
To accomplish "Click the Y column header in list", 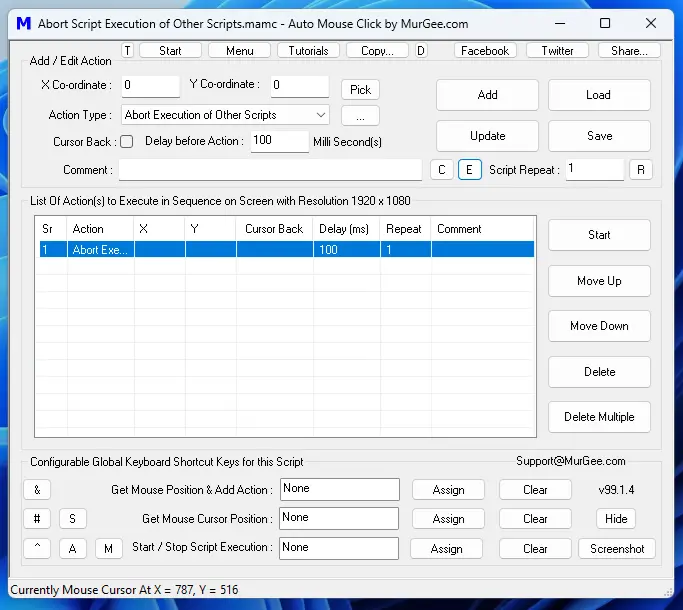I will click(211, 229).
